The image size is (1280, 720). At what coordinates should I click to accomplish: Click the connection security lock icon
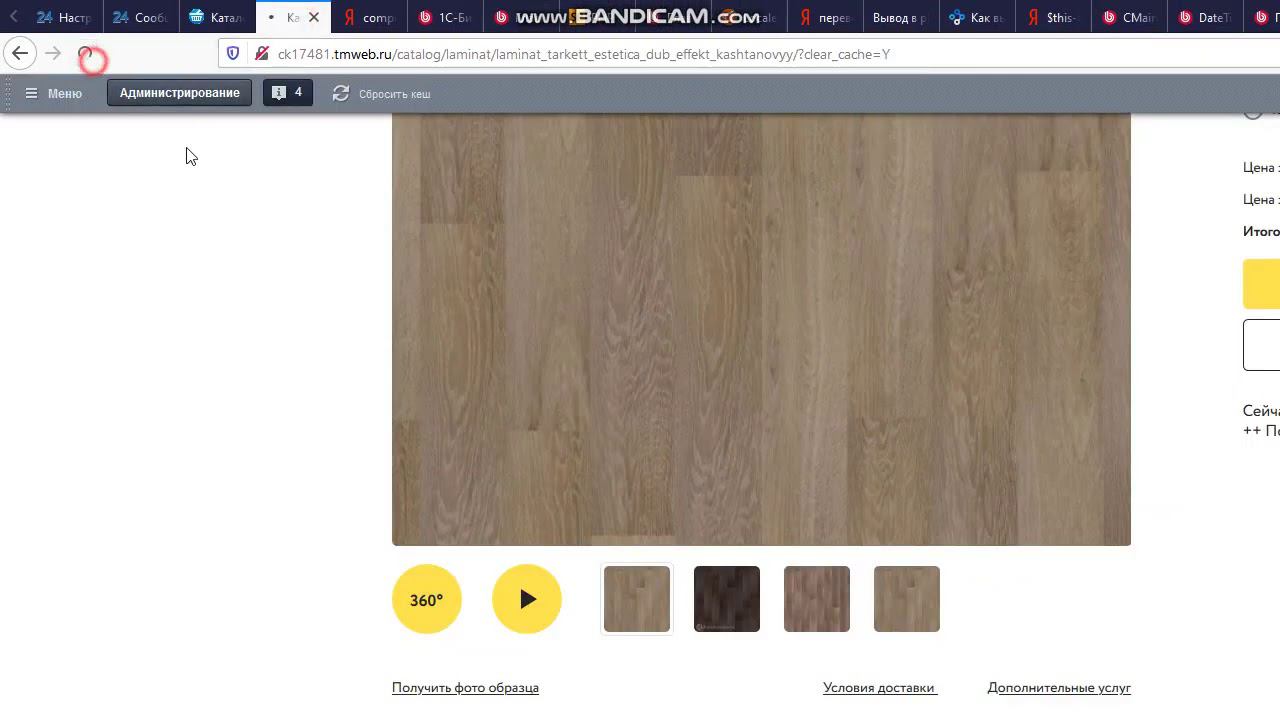click(262, 54)
